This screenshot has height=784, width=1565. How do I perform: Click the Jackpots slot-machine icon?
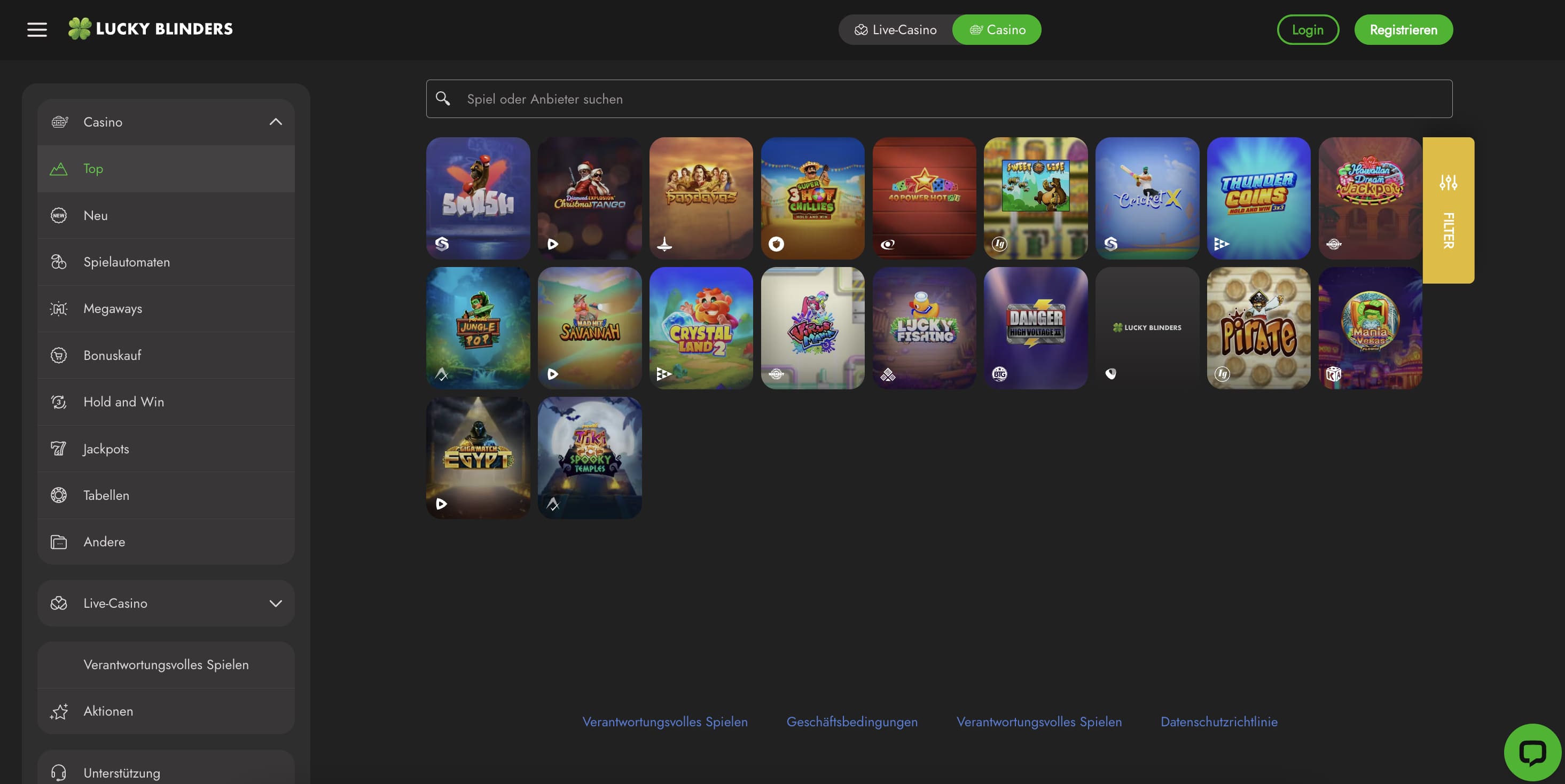[x=58, y=448]
